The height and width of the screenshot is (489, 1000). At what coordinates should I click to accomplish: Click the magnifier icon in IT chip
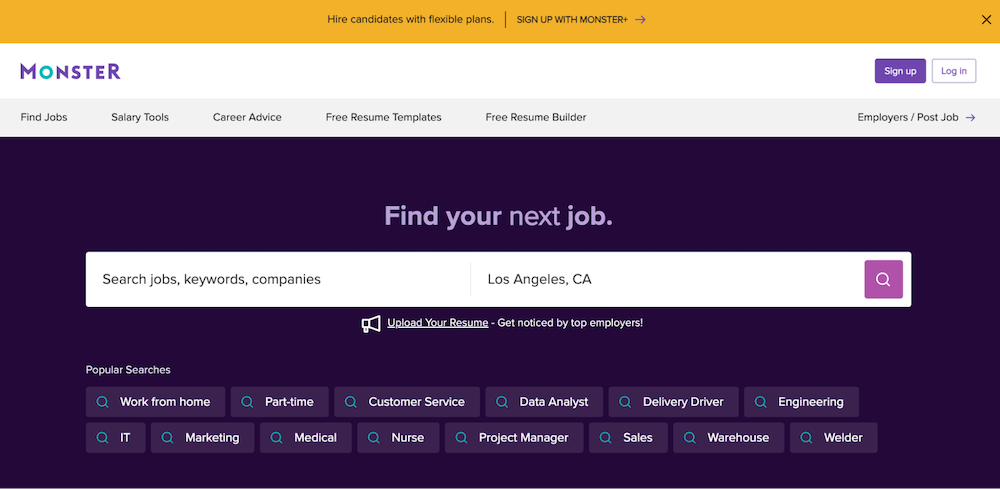(102, 438)
